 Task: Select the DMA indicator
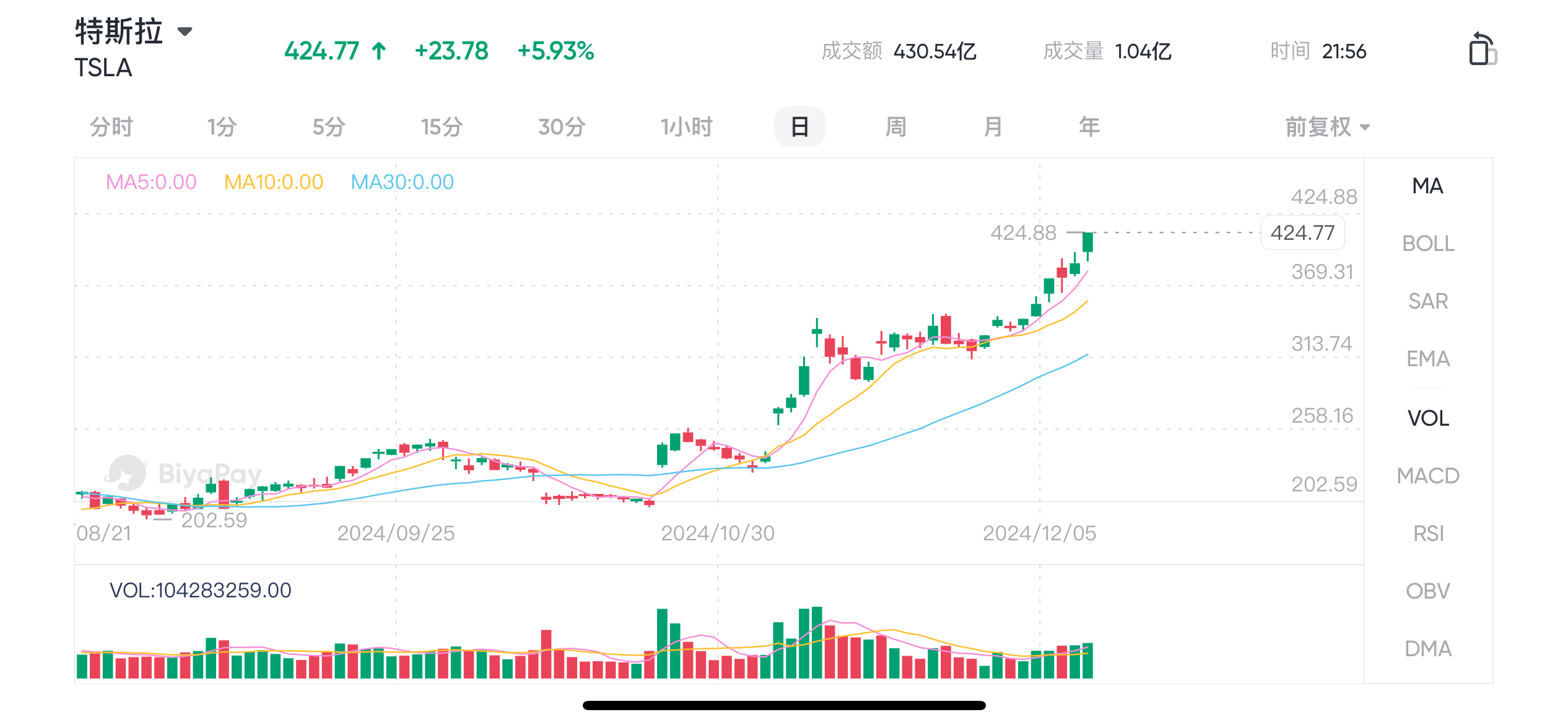1428,649
